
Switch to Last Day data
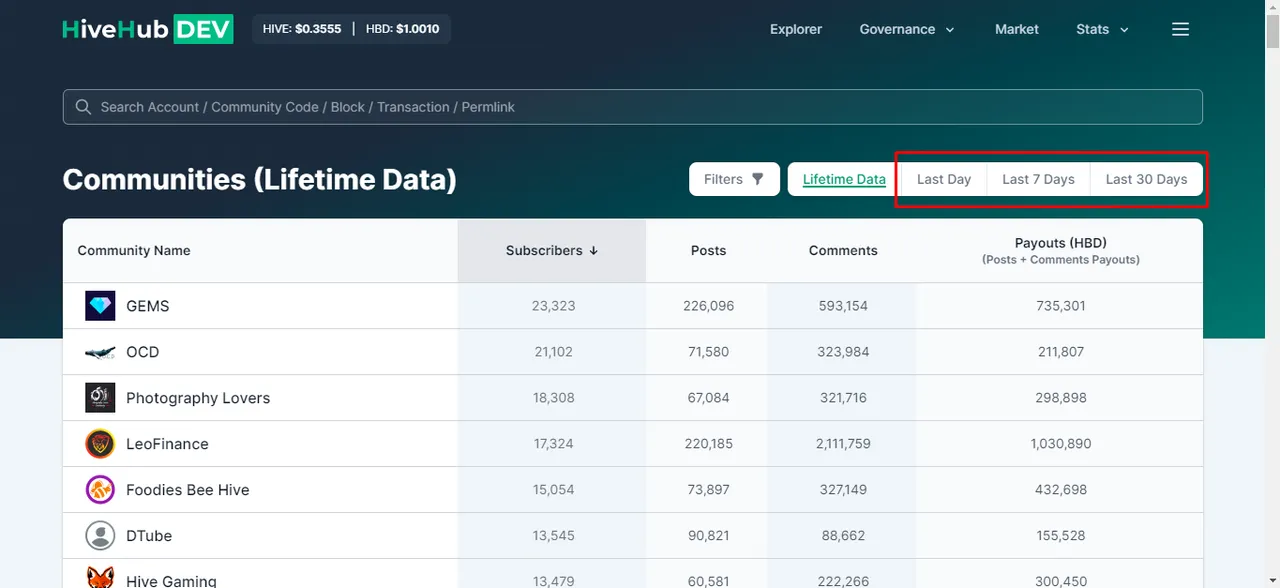click(944, 179)
